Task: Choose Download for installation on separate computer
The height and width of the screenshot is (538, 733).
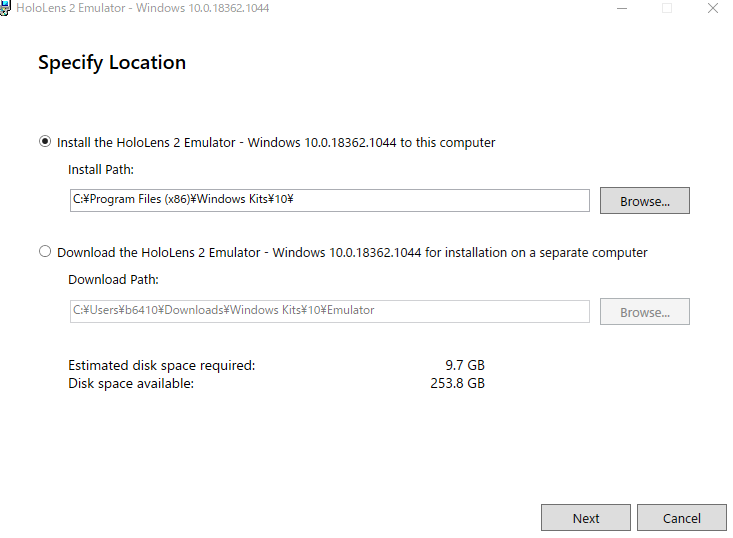Action: pos(45,251)
